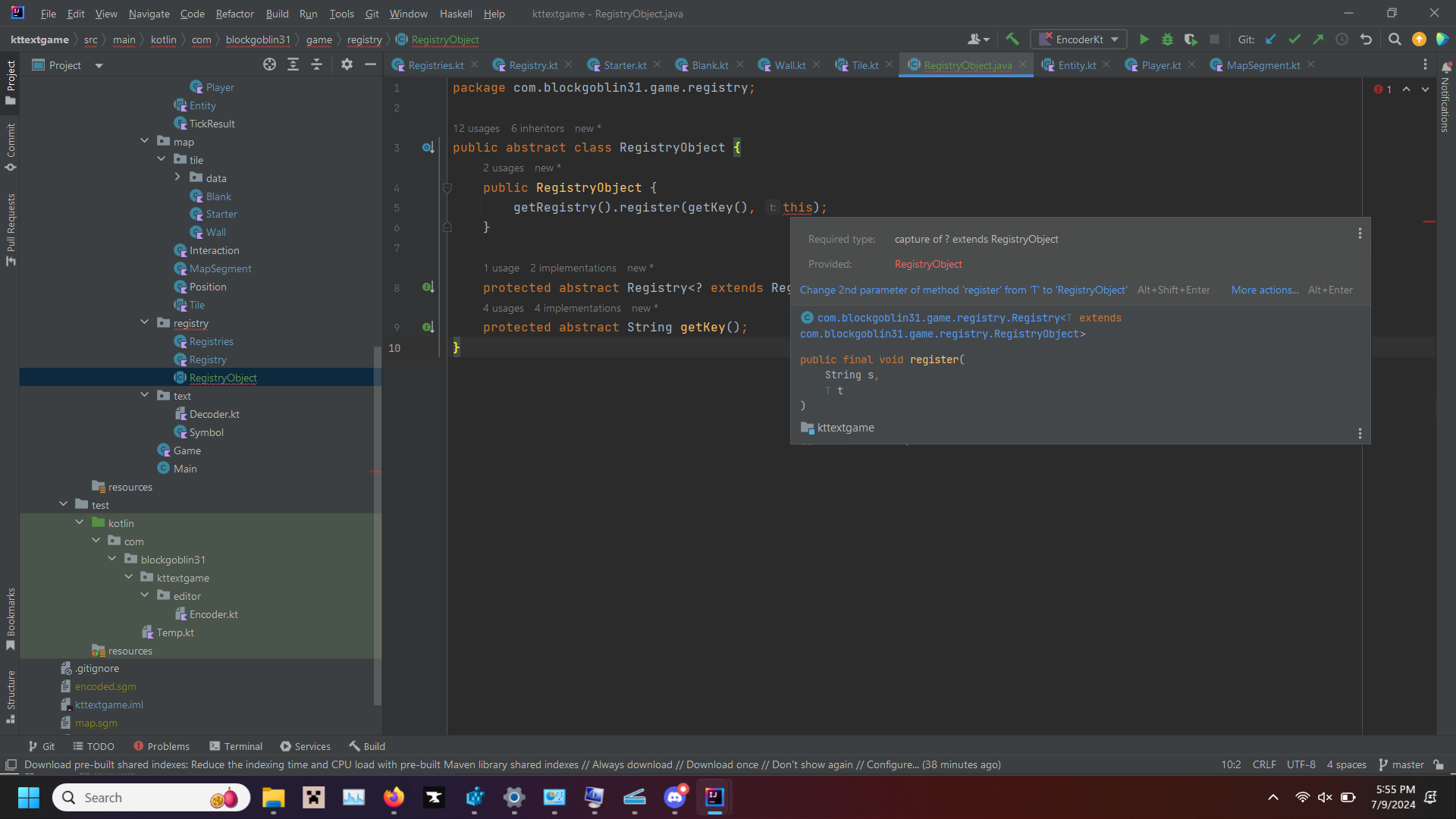
Task: Run EncoderKt with coverage
Action: point(1191,39)
